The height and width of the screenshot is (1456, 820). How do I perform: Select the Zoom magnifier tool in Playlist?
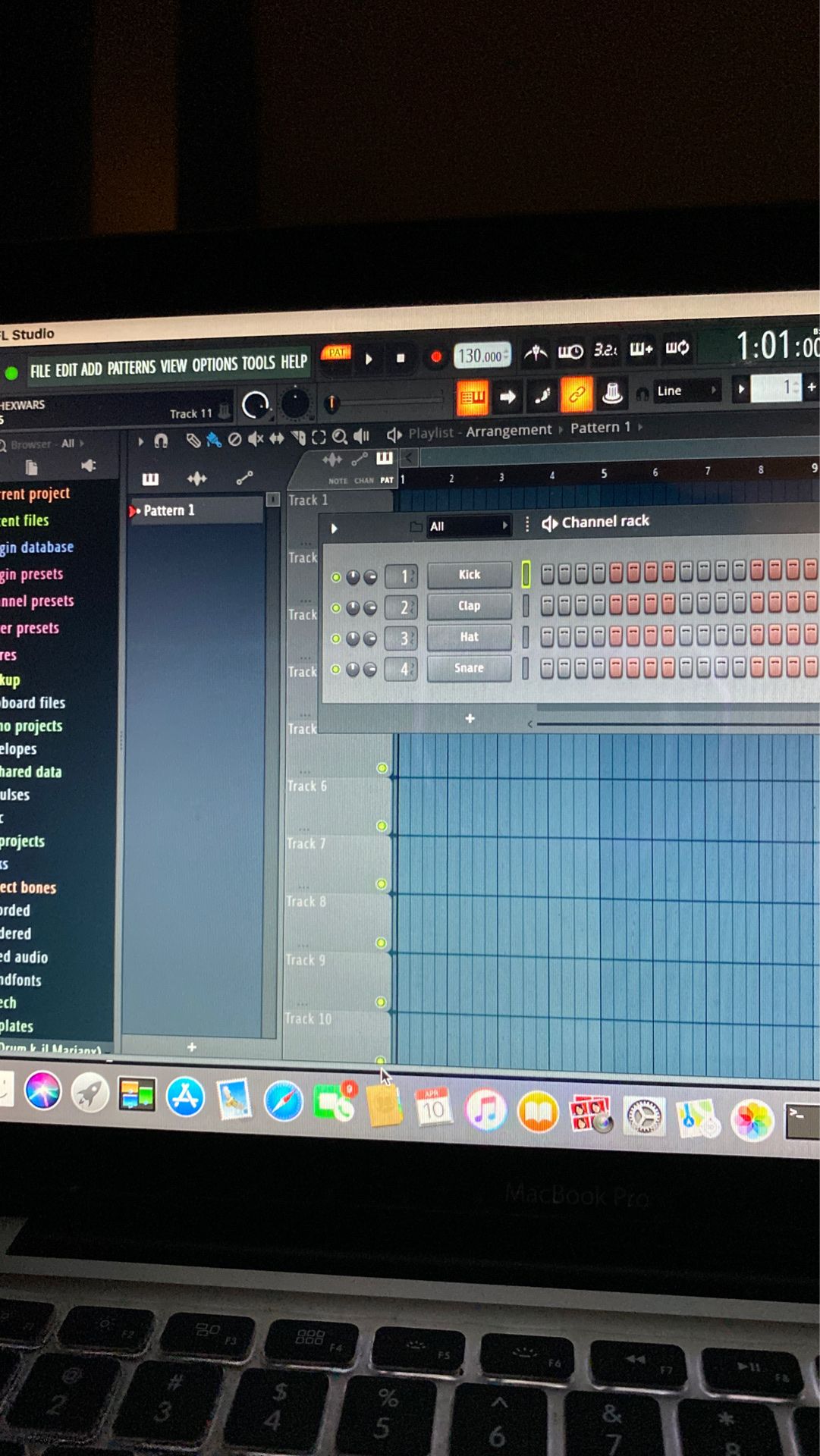pyautogui.click(x=340, y=437)
